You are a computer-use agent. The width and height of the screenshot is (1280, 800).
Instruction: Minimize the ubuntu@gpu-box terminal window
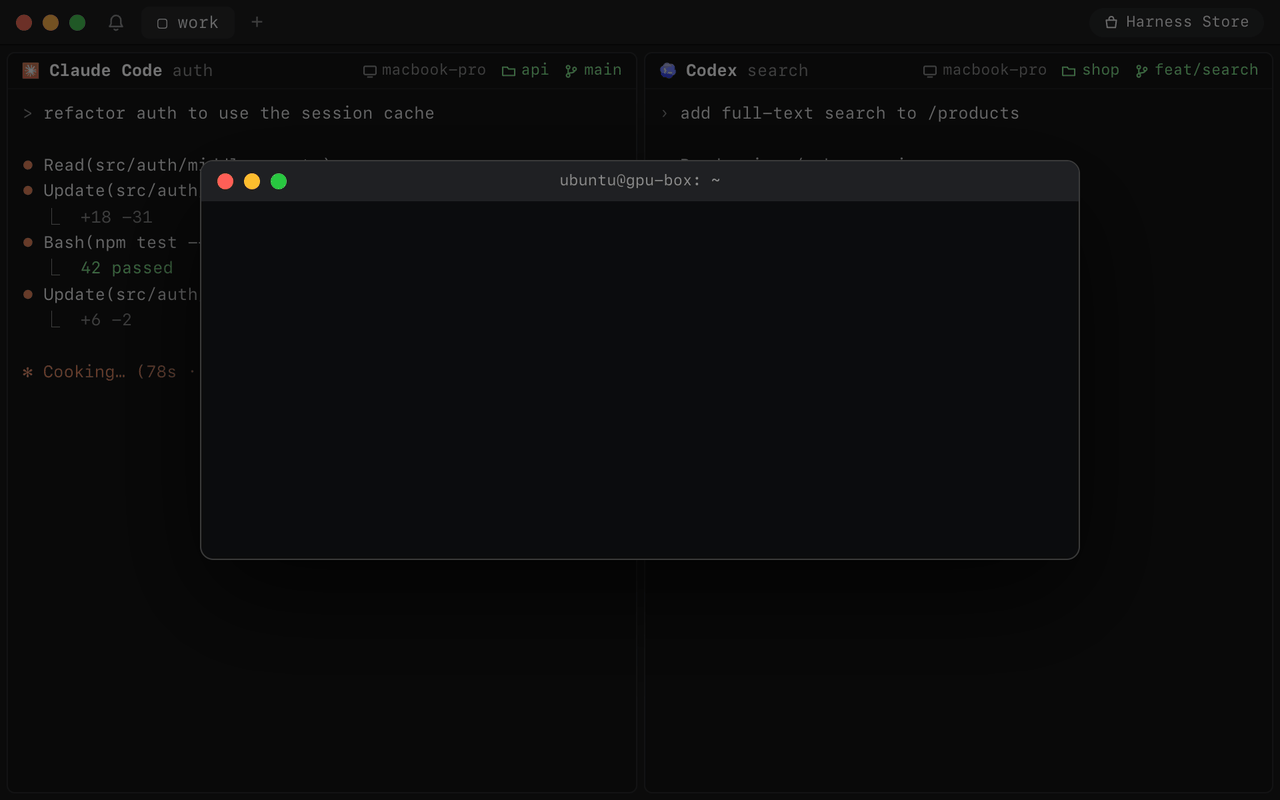click(252, 181)
